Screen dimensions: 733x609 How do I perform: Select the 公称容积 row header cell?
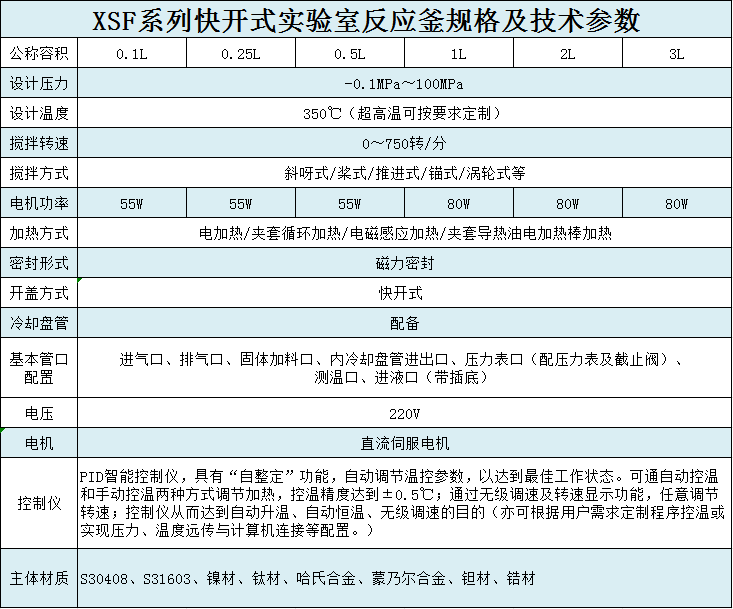(x=39, y=54)
